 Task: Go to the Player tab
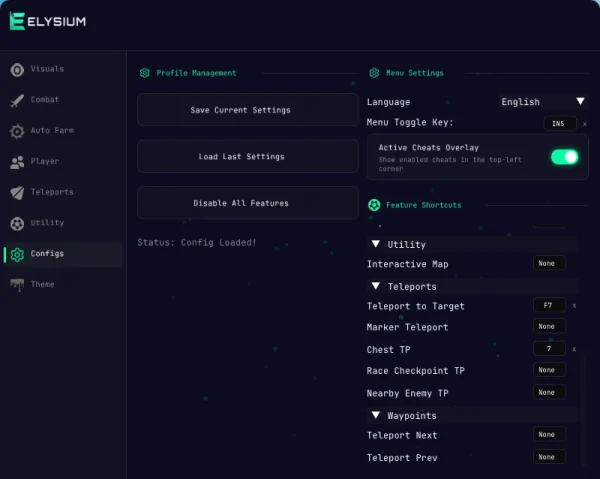coord(63,161)
